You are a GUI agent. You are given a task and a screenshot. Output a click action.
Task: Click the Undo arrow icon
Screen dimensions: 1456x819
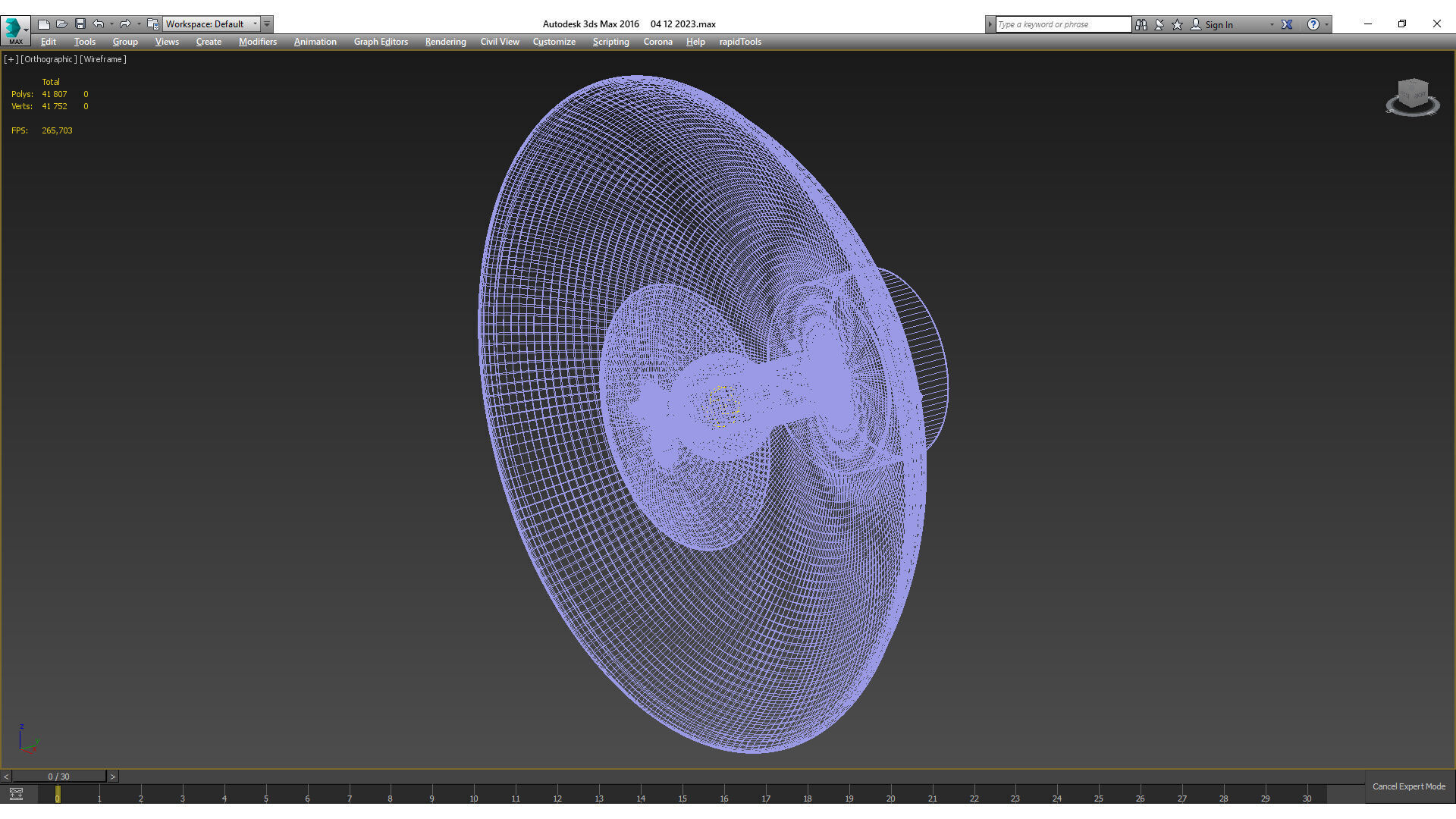(98, 24)
